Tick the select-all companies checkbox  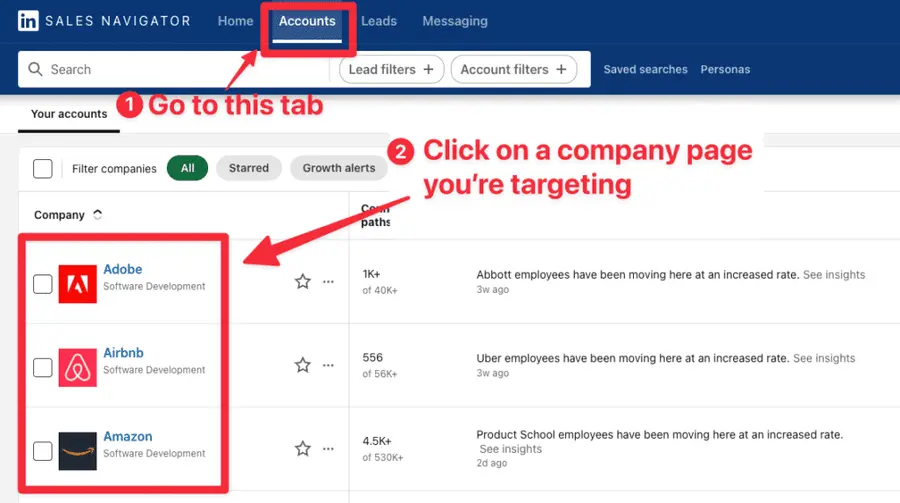(x=42, y=169)
